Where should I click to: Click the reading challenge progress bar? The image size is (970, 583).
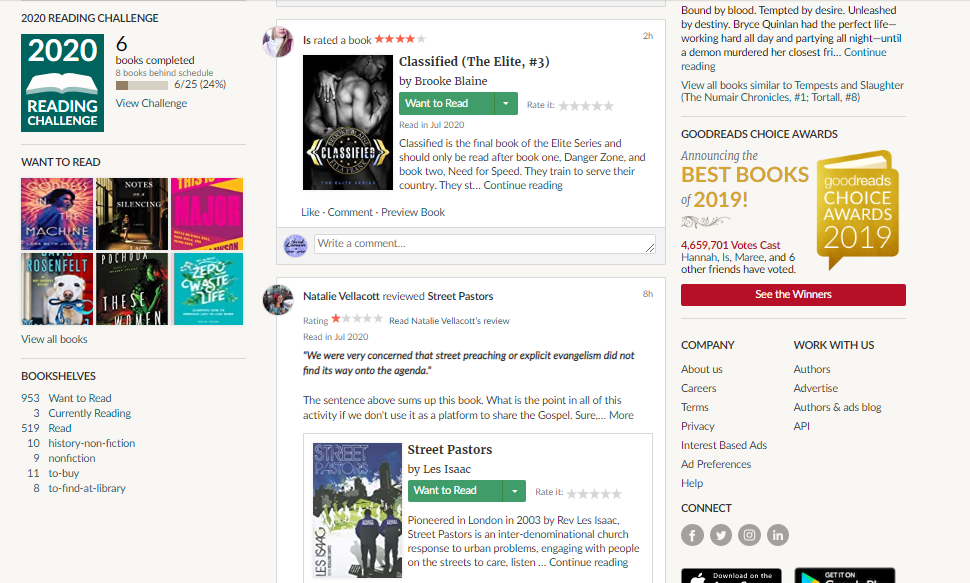(x=142, y=85)
